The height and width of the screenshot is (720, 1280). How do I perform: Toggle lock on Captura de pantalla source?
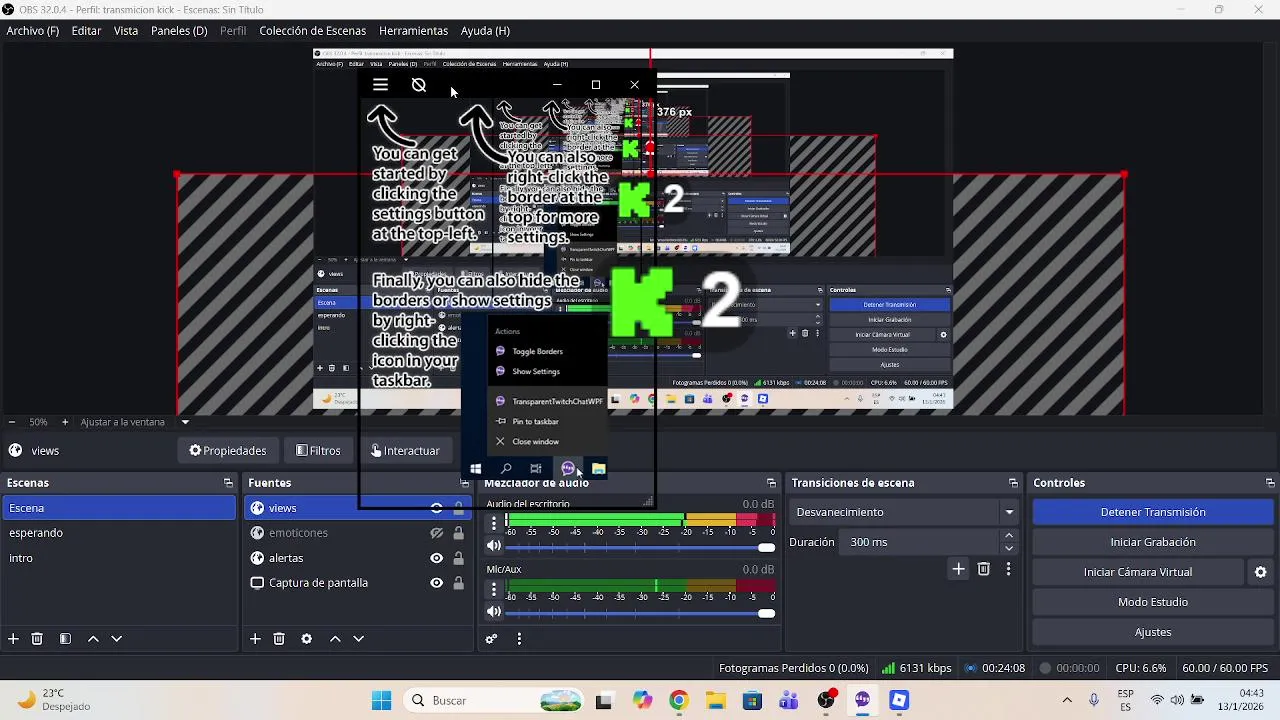click(459, 583)
